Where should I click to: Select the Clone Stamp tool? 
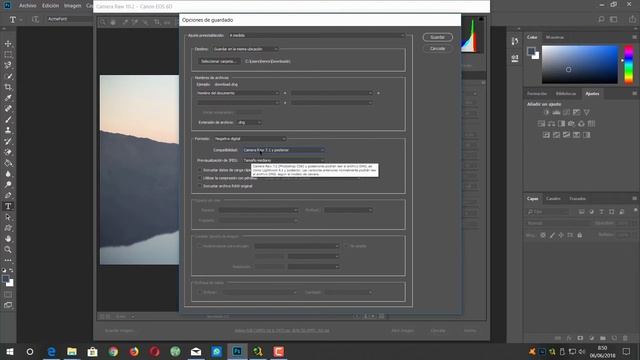8,130
